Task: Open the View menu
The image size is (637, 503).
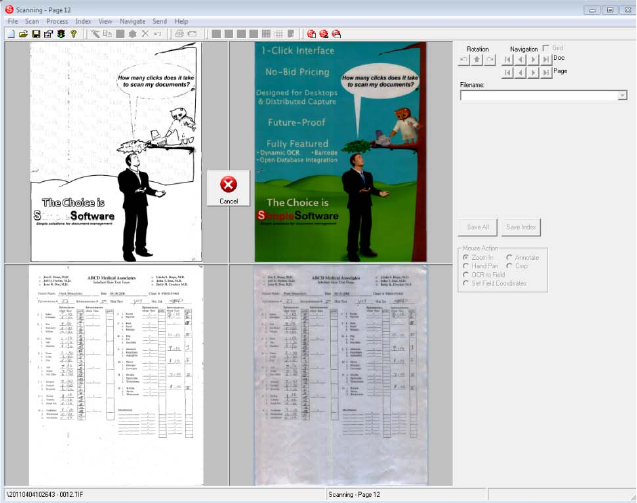Action: pyautogui.click(x=105, y=21)
